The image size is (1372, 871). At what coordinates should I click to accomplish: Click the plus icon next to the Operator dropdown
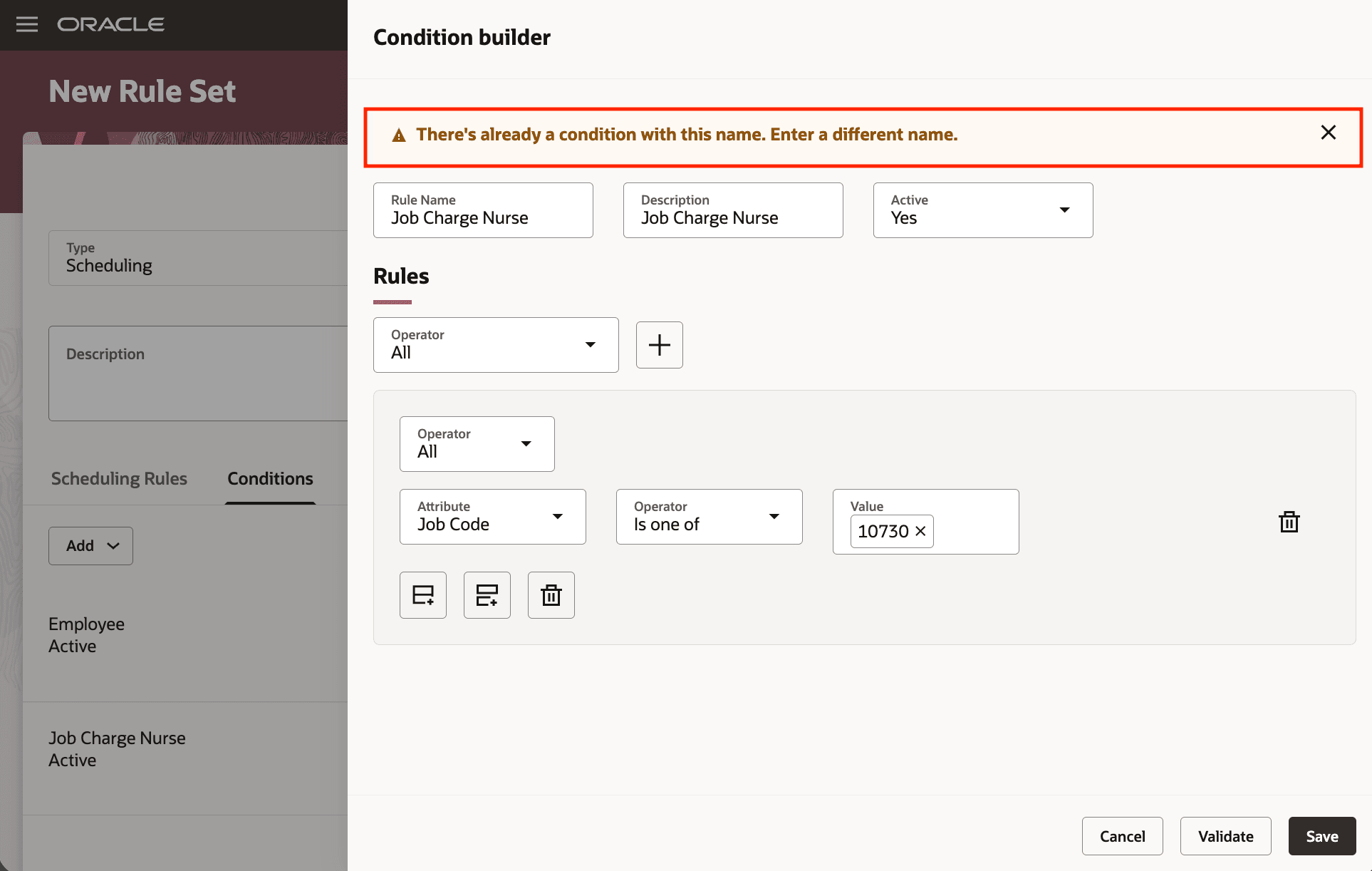[x=659, y=344]
